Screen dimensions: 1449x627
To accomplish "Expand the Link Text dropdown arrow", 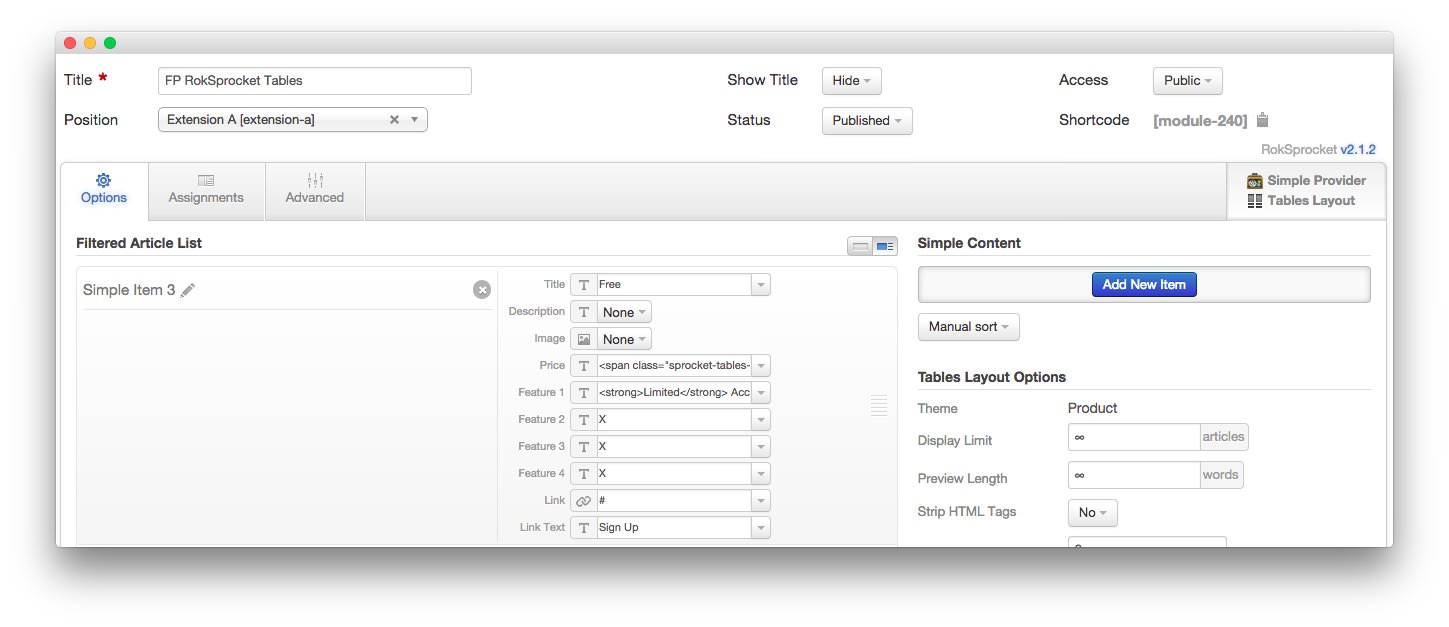I will (761, 528).
